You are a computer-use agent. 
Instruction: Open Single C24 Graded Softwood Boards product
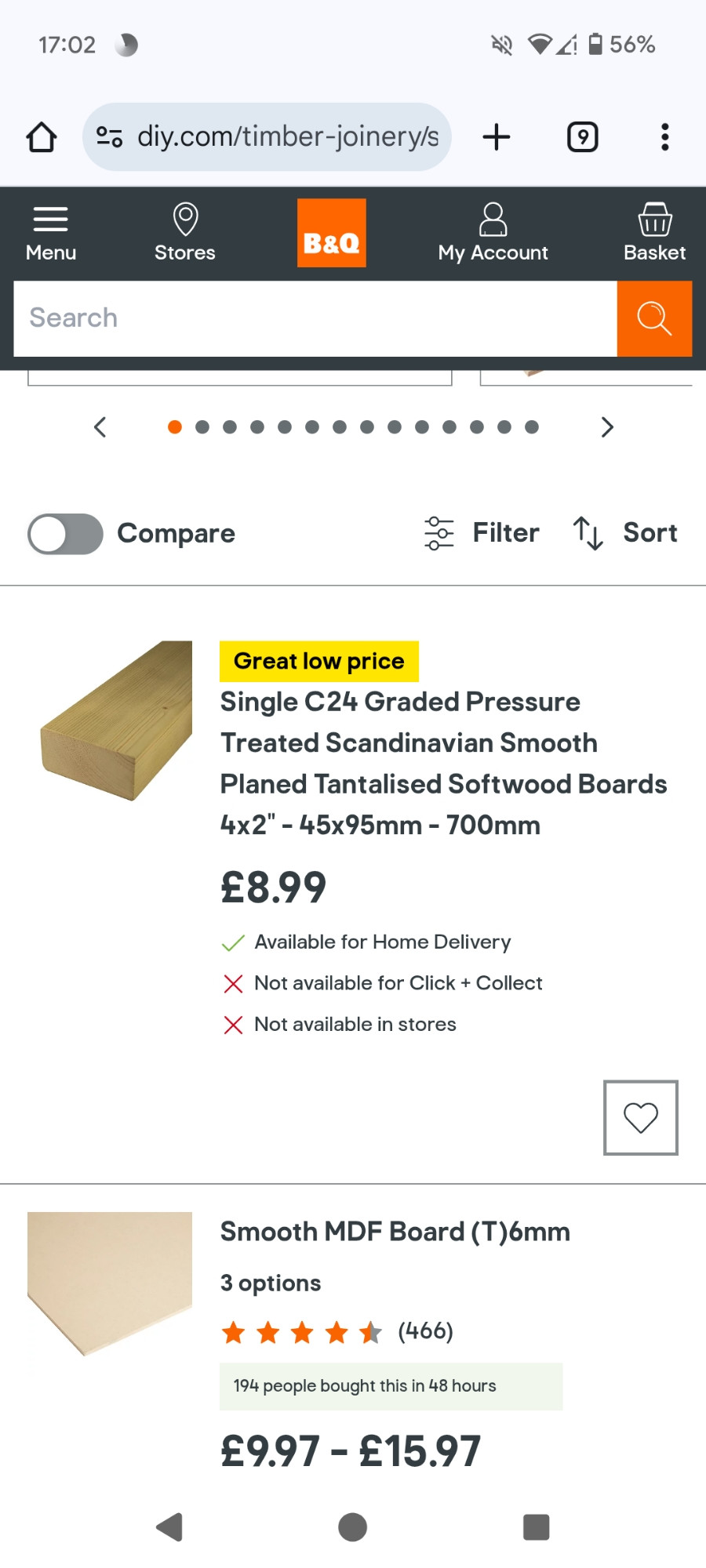tap(443, 763)
